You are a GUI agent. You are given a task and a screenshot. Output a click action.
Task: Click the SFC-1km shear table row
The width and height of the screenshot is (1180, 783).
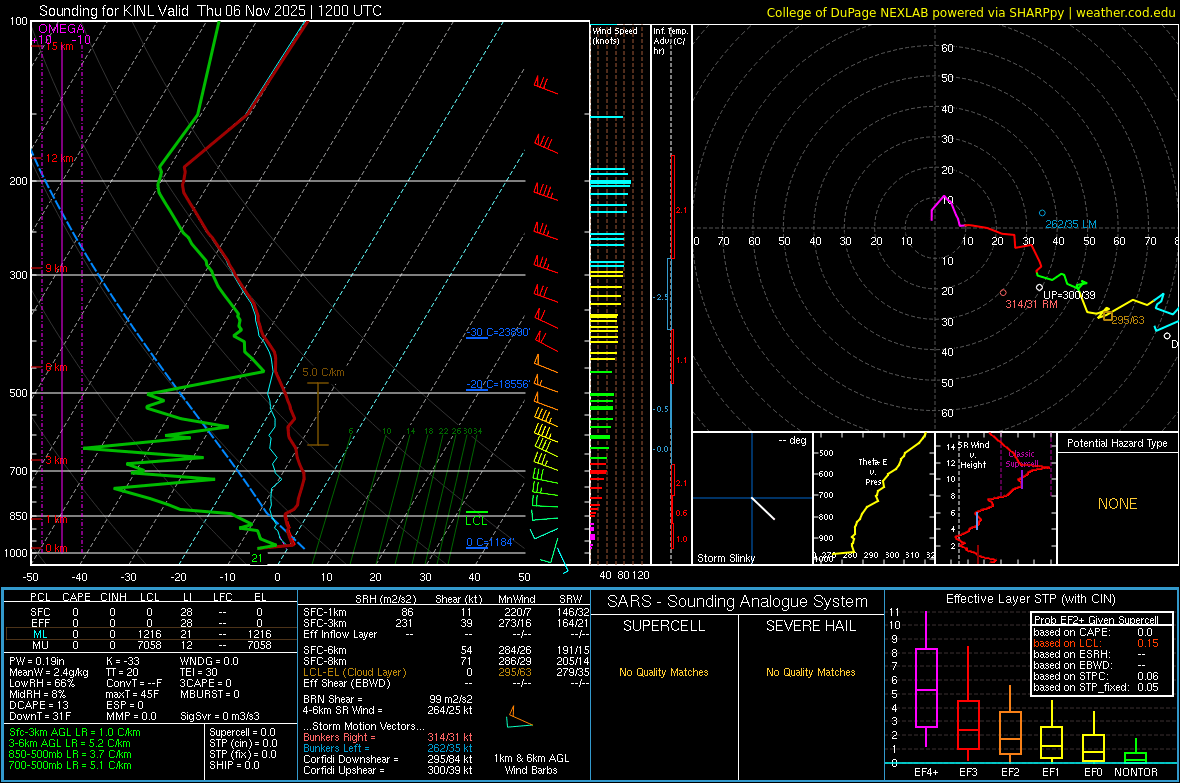click(x=446, y=612)
